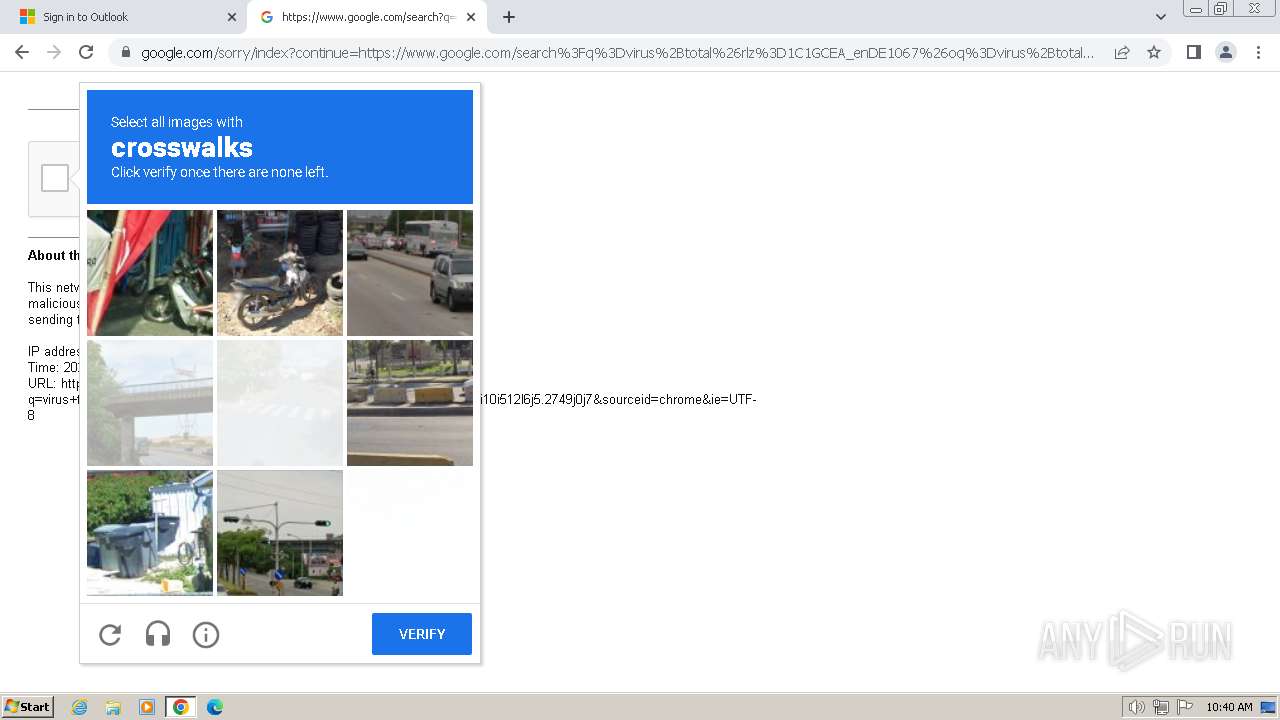
Task: Open volume control in system tray
Action: pyautogui.click(x=1136, y=707)
